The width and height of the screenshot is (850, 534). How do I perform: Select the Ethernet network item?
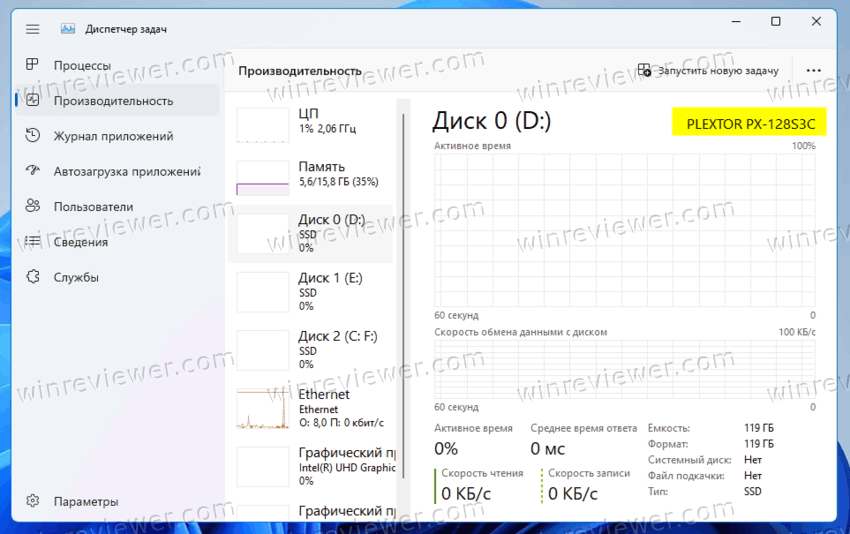312,408
